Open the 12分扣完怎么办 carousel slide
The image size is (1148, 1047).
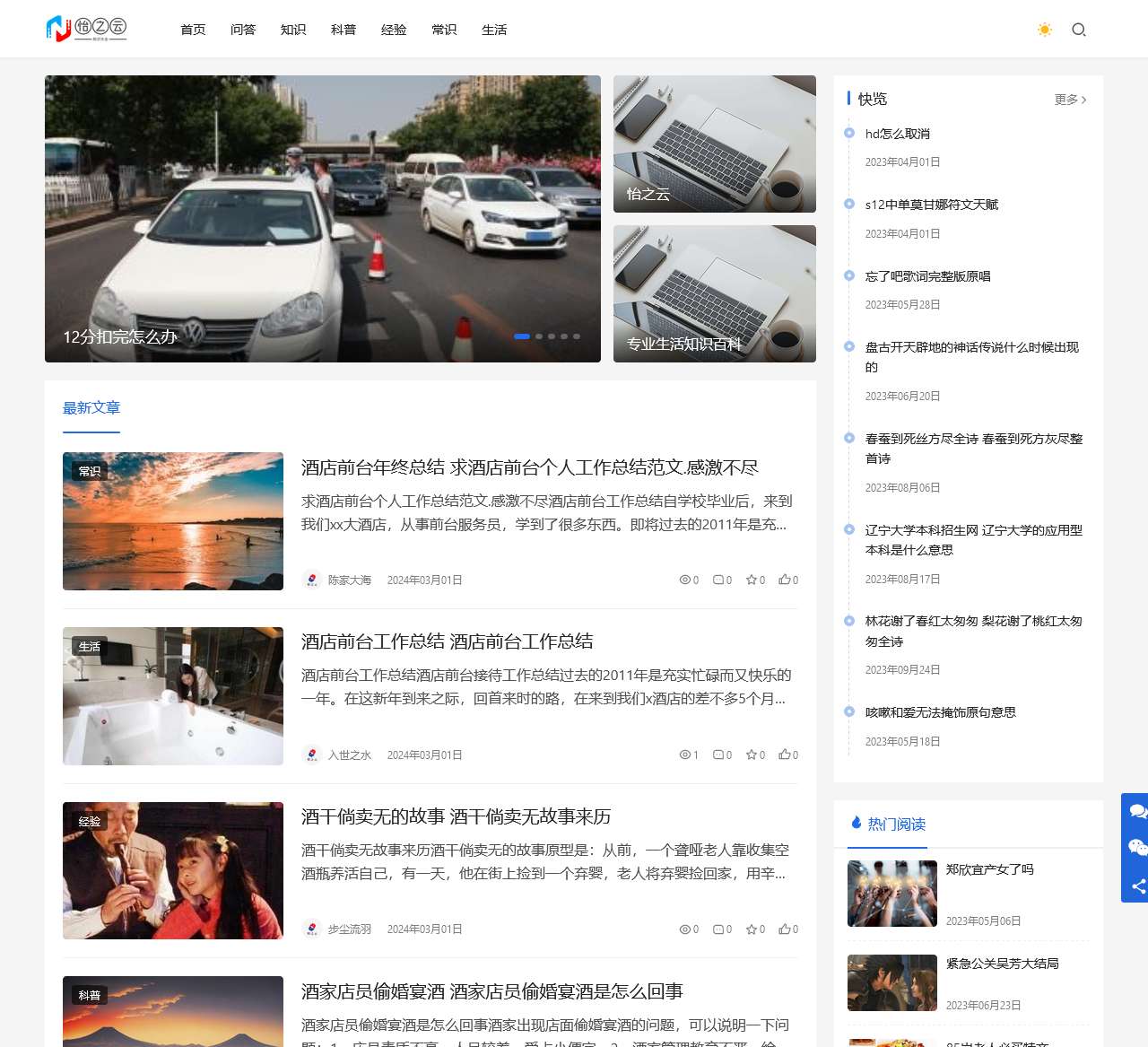(323, 219)
